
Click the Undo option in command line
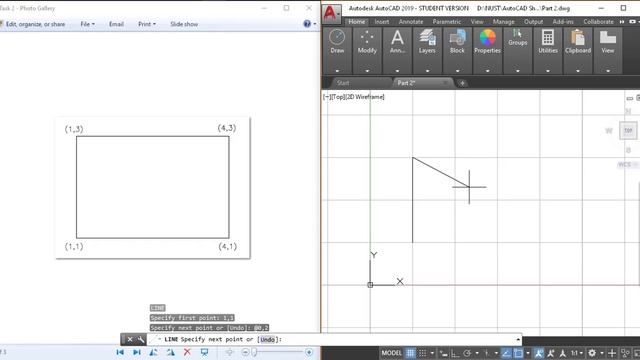coord(267,340)
